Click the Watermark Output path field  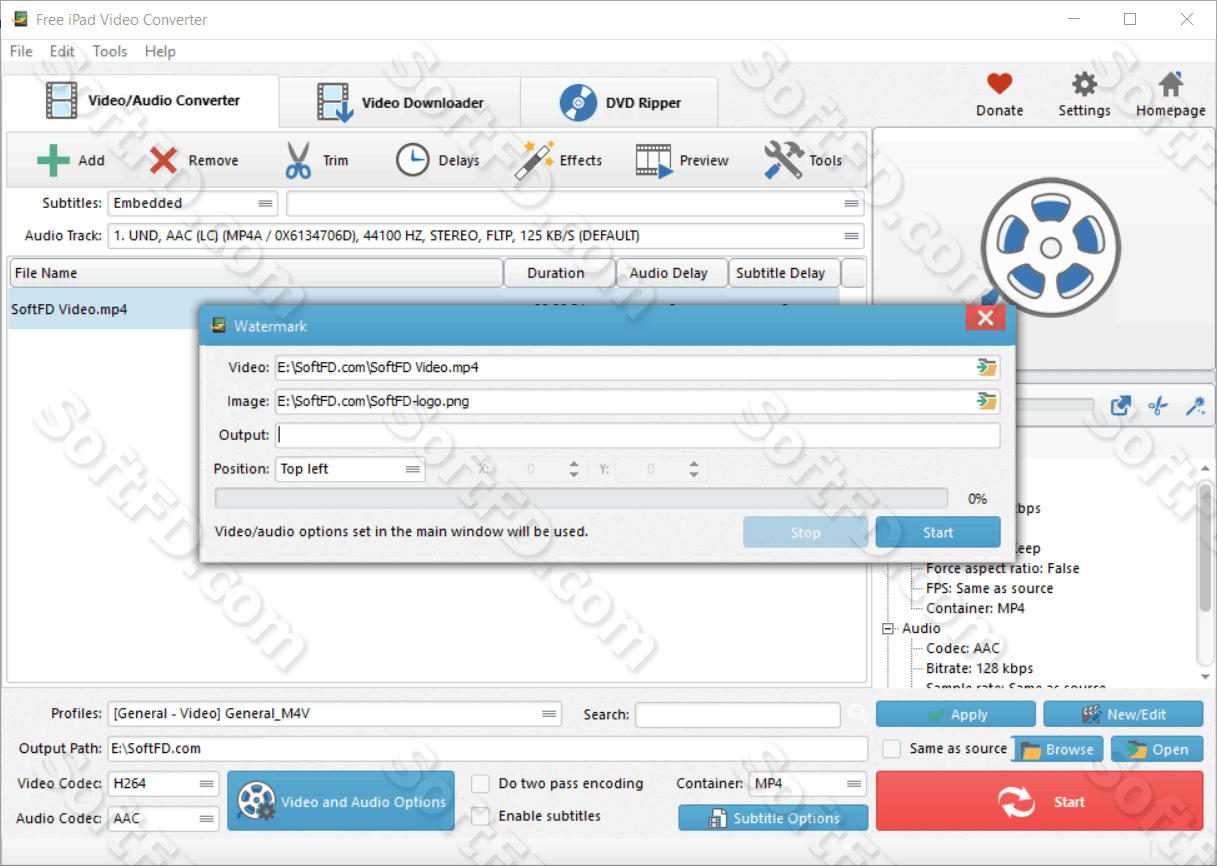[x=638, y=435]
